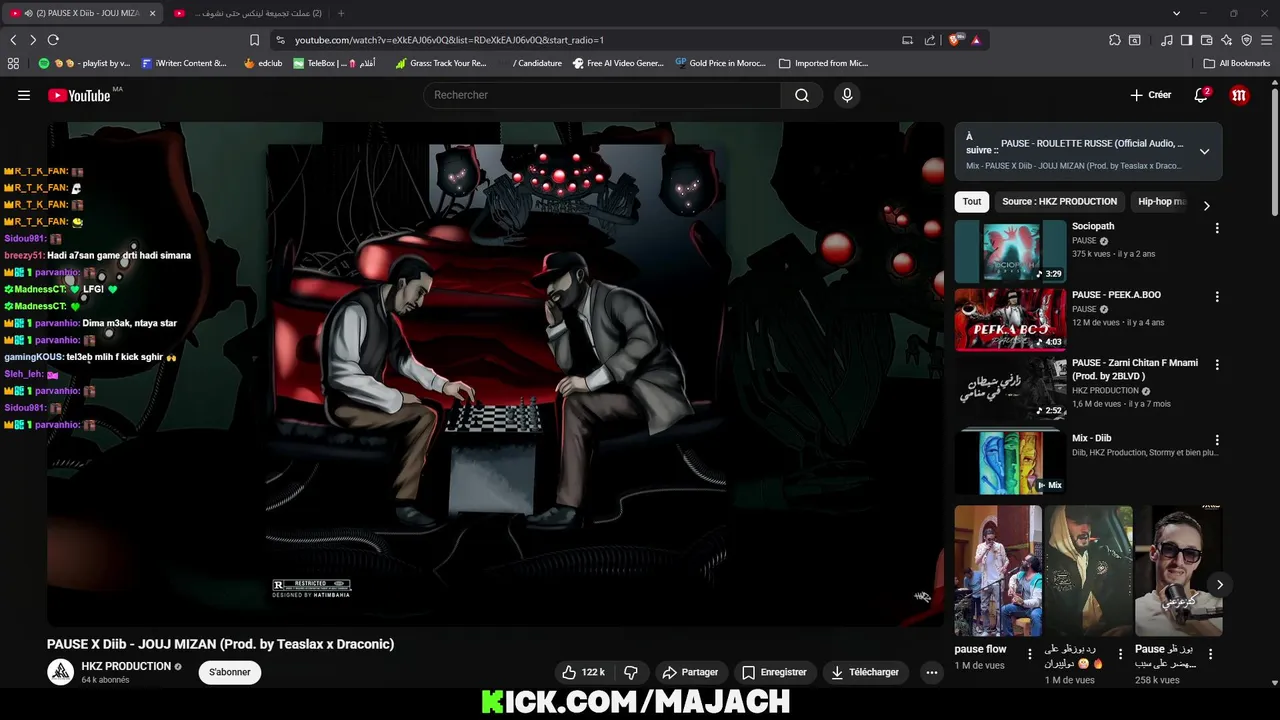Open the Brave Wallet icon
Screen dimensions: 1280x720
tap(1206, 40)
